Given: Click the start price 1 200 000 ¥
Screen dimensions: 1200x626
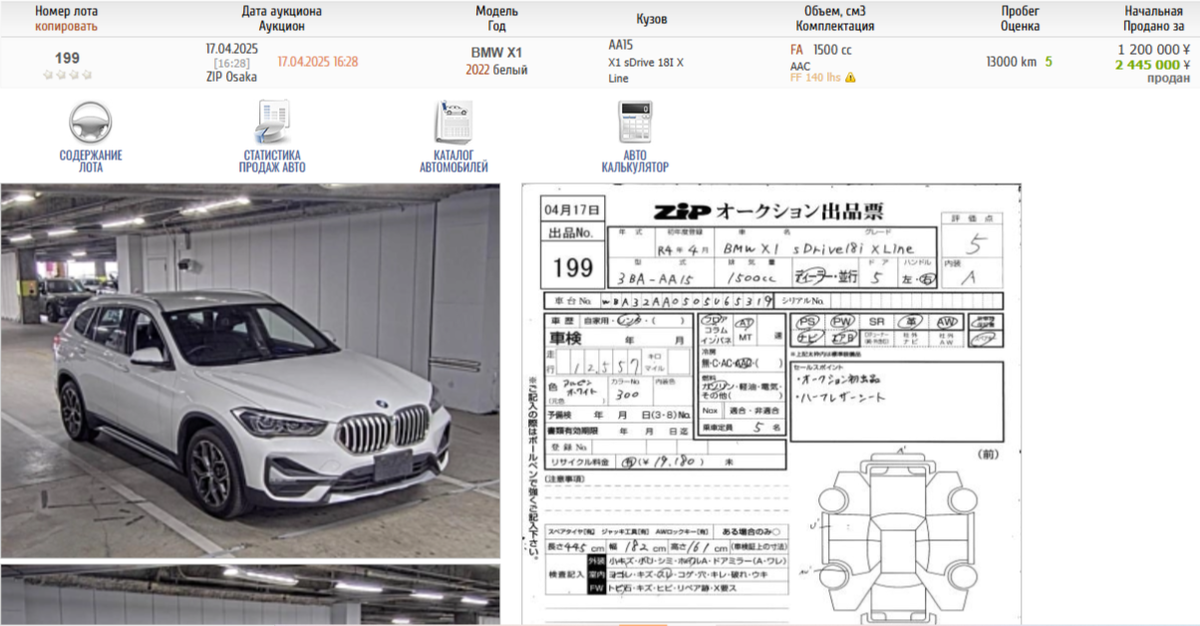Looking at the screenshot, I should (x=1153, y=49).
